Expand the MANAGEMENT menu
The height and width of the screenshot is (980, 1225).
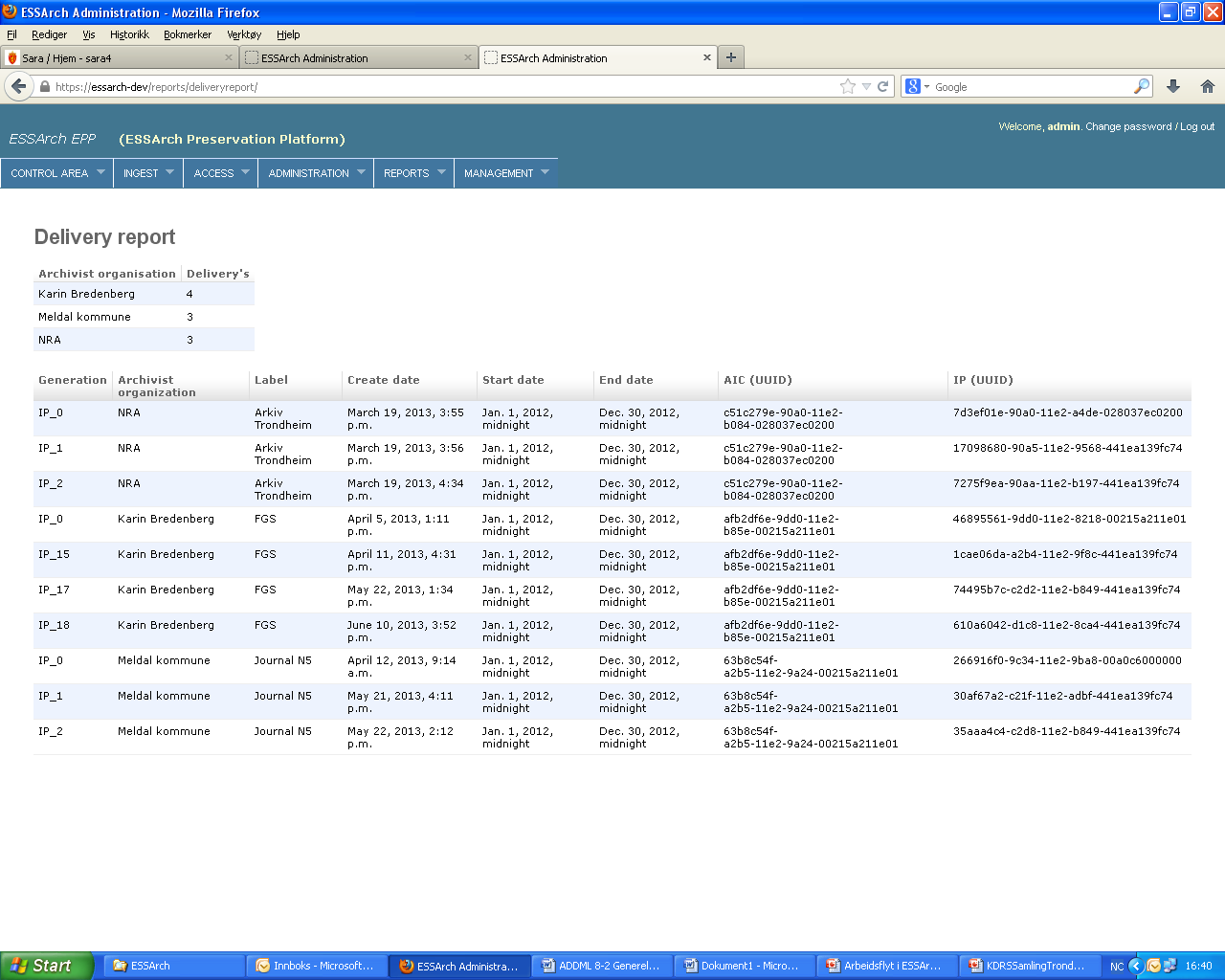coord(506,173)
